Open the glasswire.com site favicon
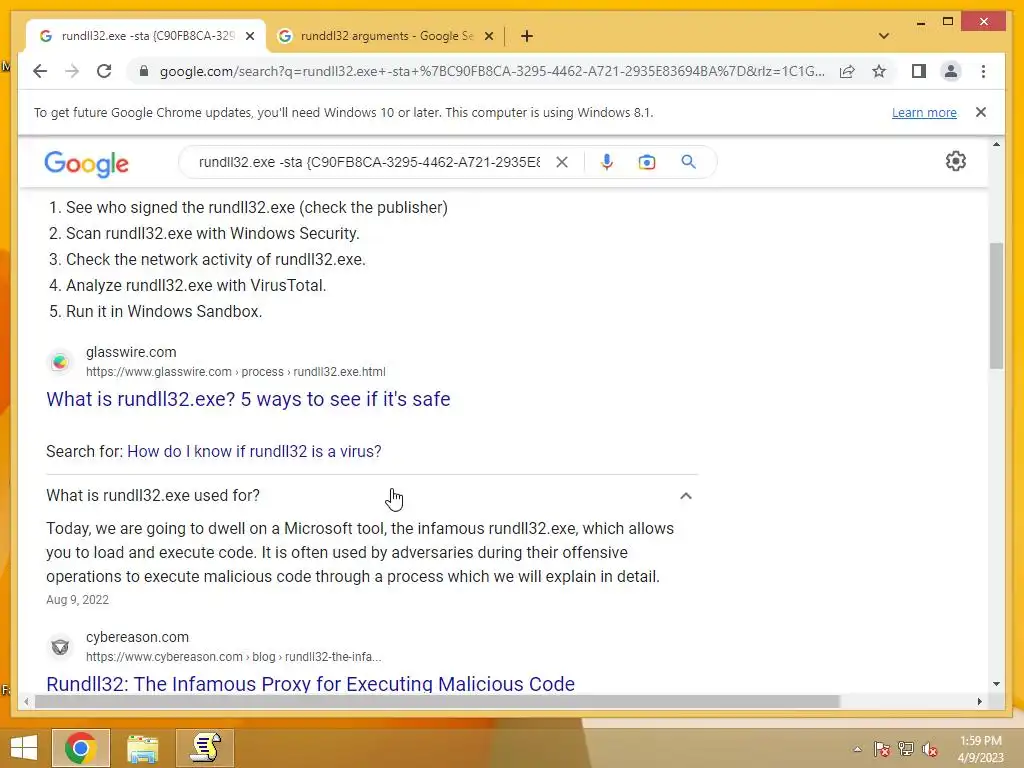Image resolution: width=1024 pixels, height=768 pixels. point(60,362)
